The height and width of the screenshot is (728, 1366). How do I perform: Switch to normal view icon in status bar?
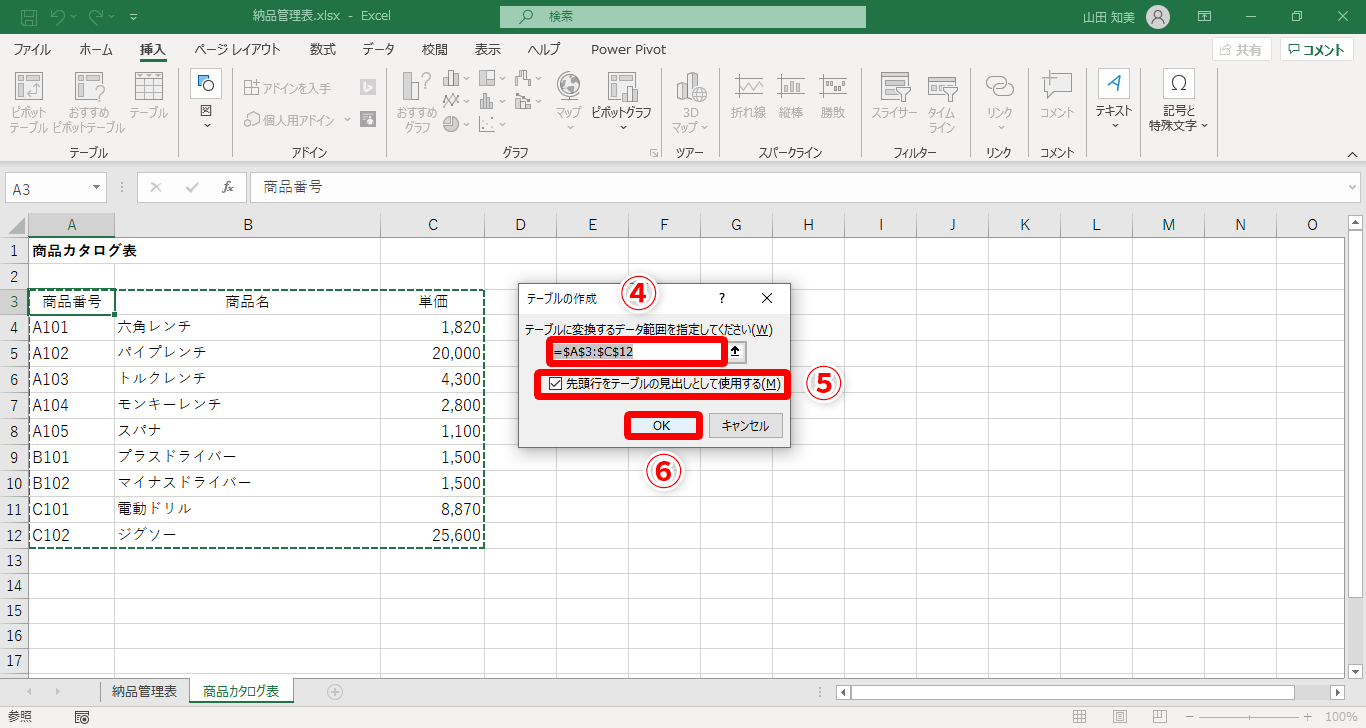click(1080, 717)
